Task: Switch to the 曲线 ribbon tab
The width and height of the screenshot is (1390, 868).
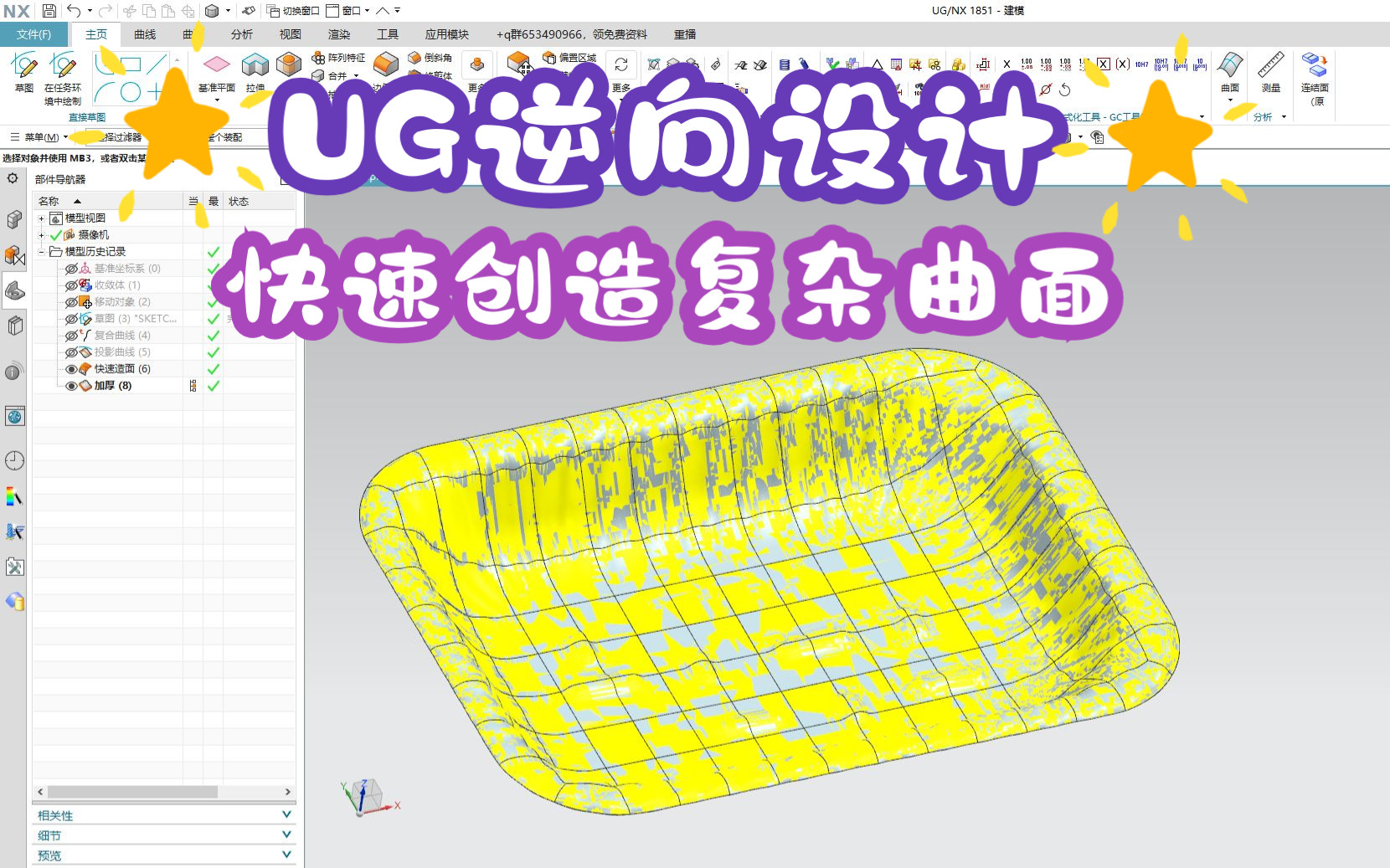Action: [143, 34]
